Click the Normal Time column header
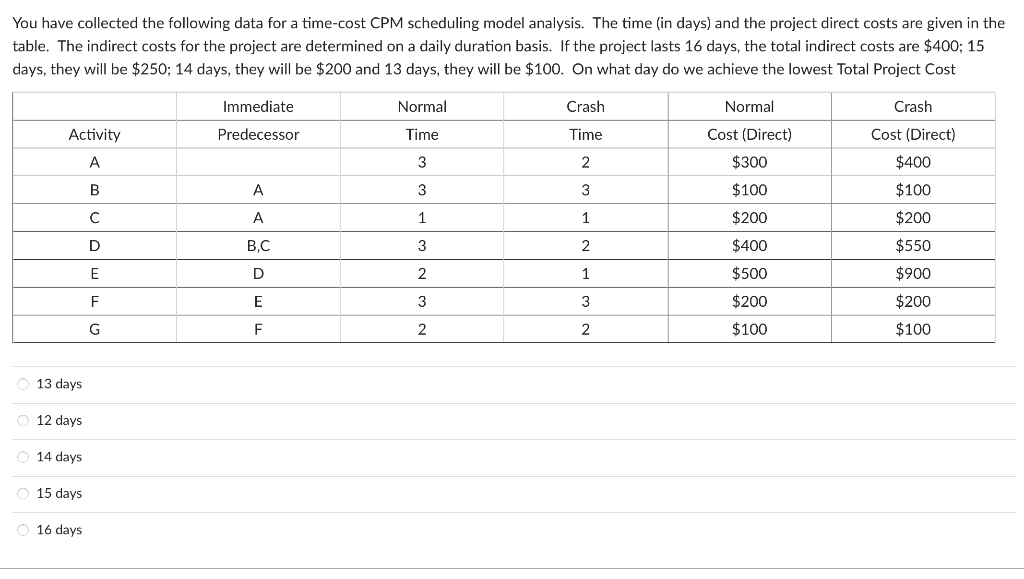Viewport: 1024px width, 579px height. [421, 120]
